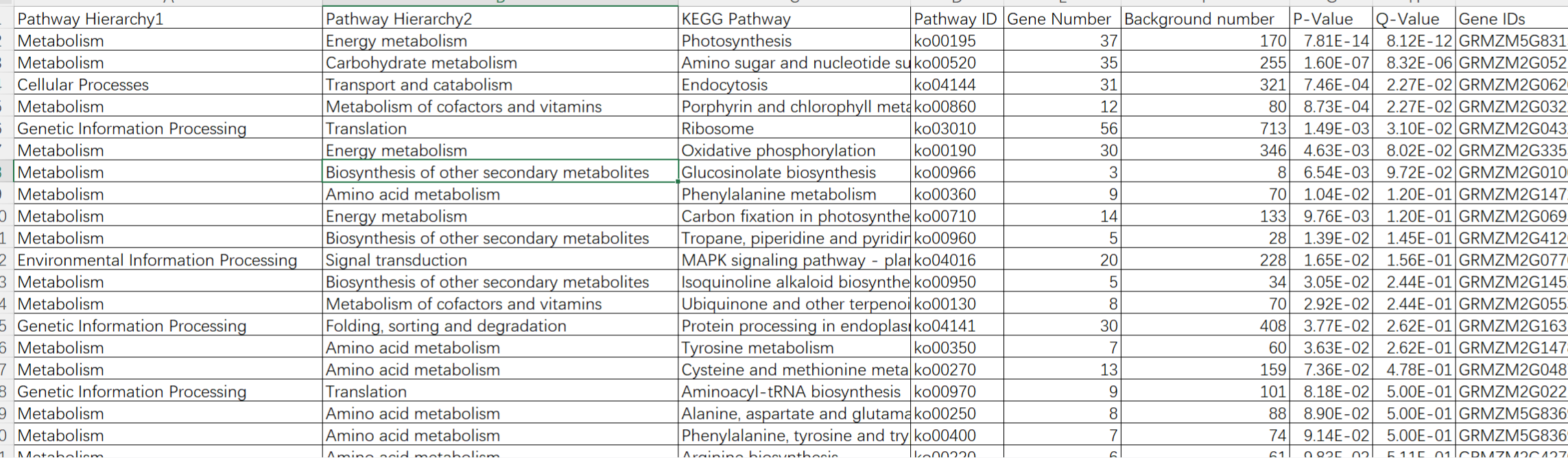Select the Glucosinolate biosynthesis cell
The width and height of the screenshot is (1568, 458).
click(794, 173)
